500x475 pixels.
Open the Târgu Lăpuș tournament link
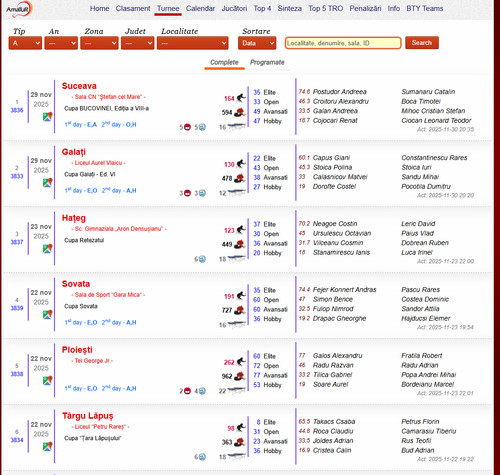(88, 416)
